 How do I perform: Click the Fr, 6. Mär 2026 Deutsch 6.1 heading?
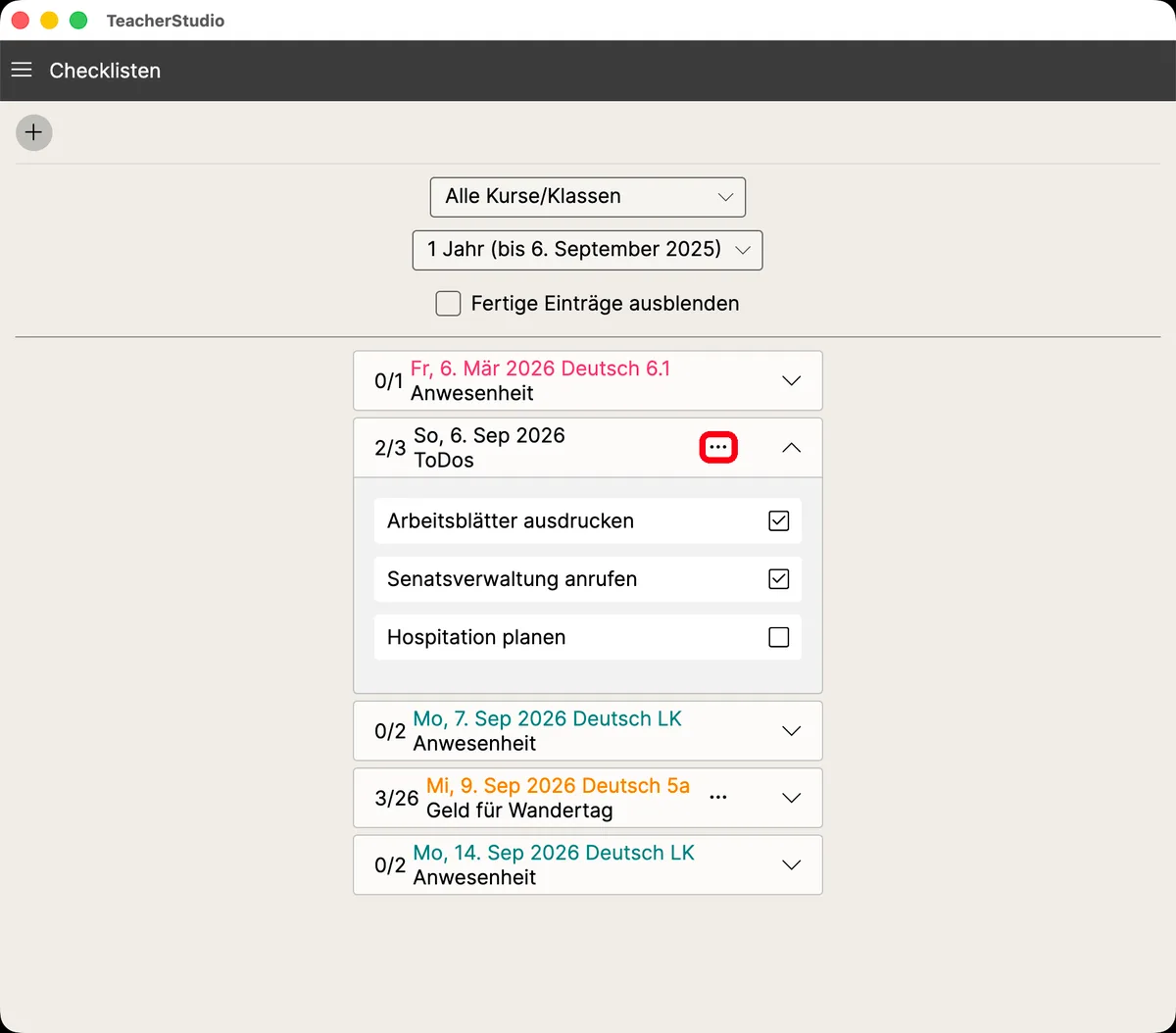[x=540, y=369]
